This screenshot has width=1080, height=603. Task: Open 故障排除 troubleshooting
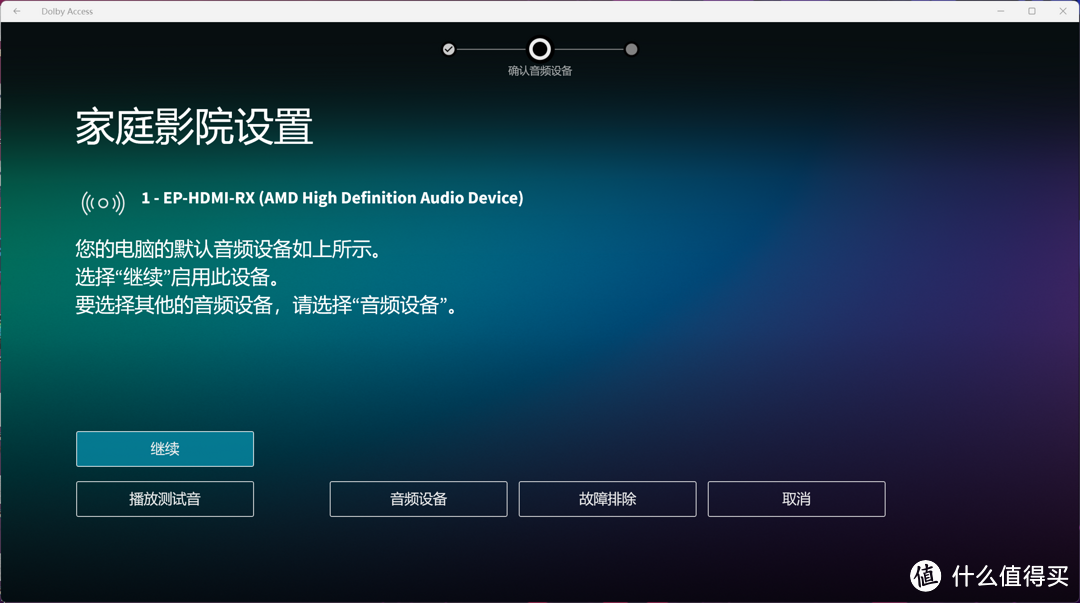point(608,499)
